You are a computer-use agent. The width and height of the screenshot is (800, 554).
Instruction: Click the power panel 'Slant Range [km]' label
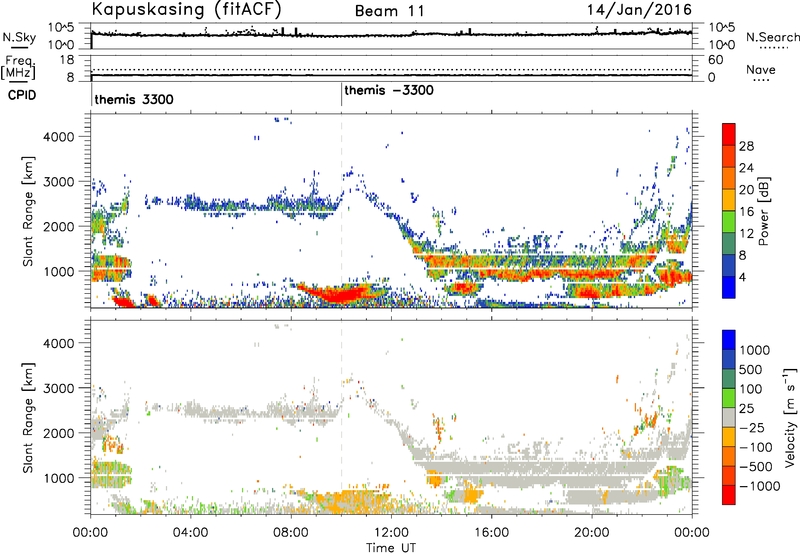point(28,211)
